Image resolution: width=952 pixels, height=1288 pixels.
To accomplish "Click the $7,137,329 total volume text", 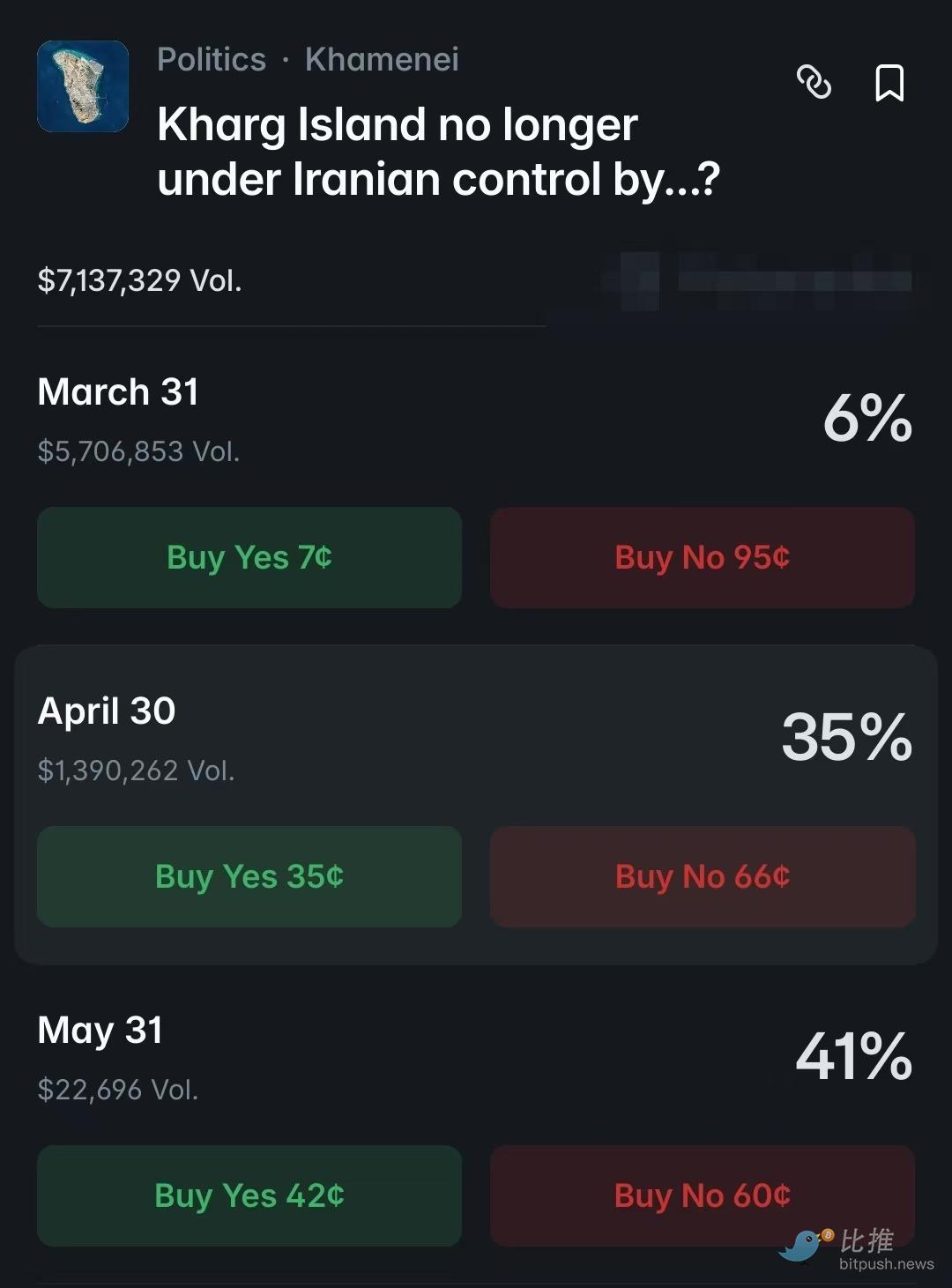I will point(139,280).
